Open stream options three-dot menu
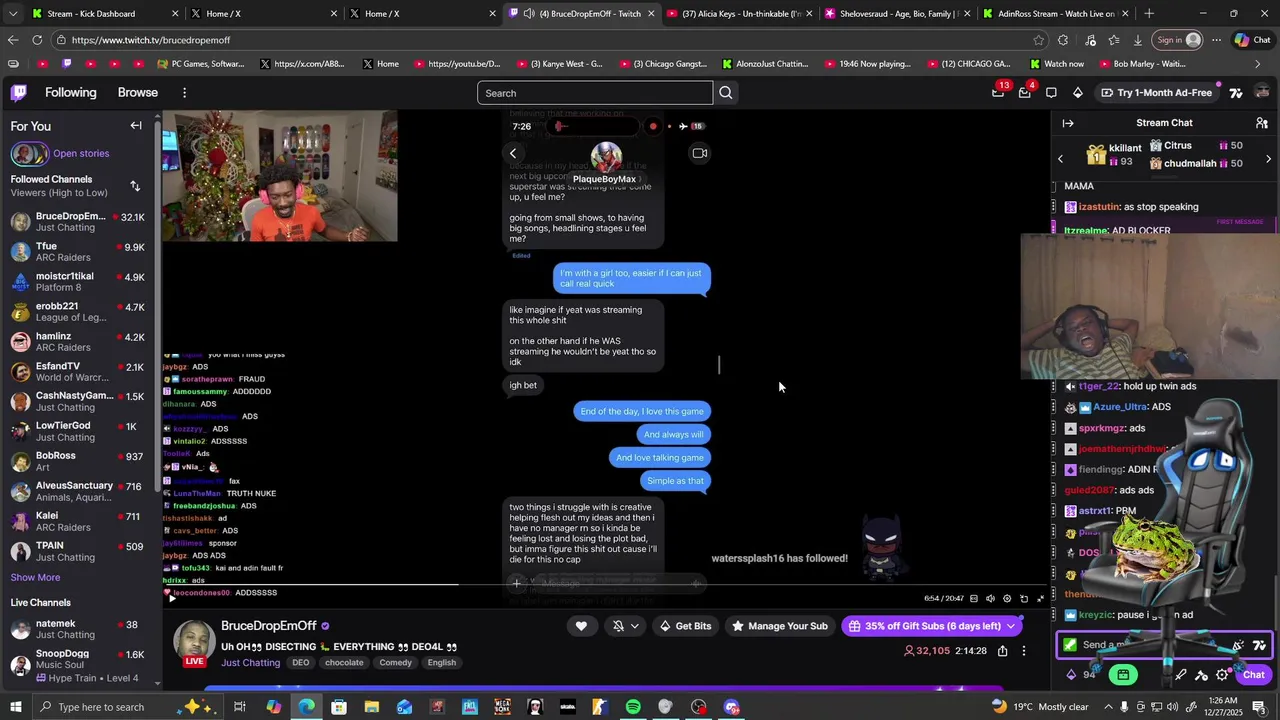 click(1024, 651)
